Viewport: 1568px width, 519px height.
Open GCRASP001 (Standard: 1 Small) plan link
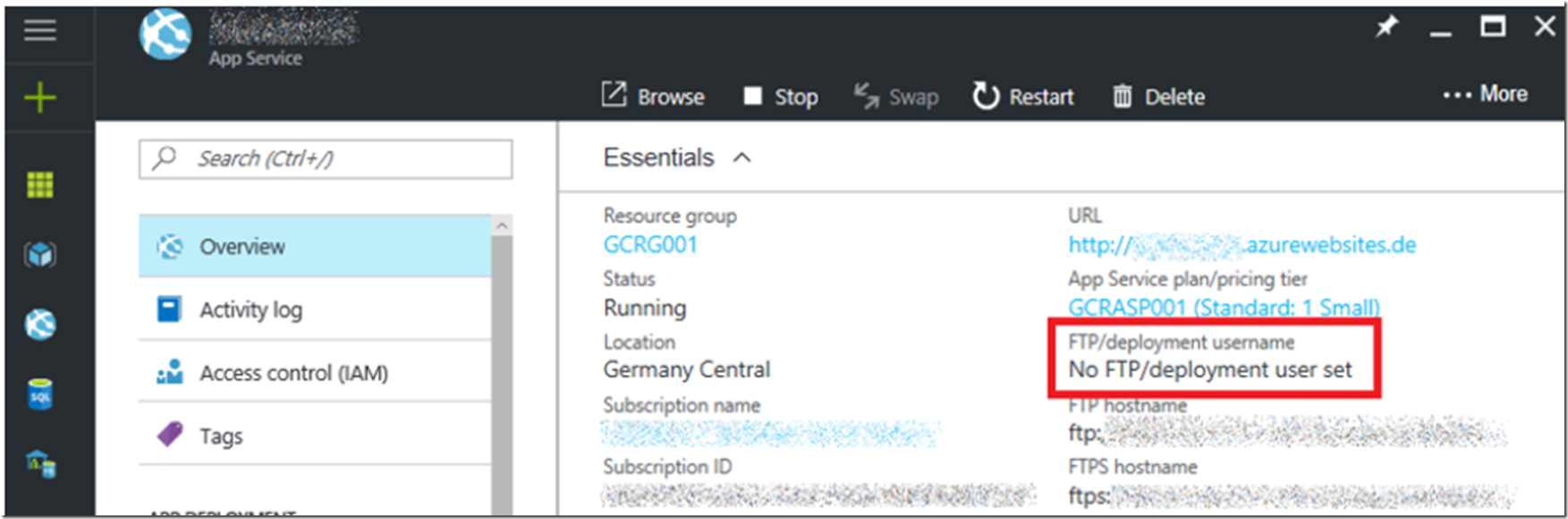pyautogui.click(x=1224, y=308)
